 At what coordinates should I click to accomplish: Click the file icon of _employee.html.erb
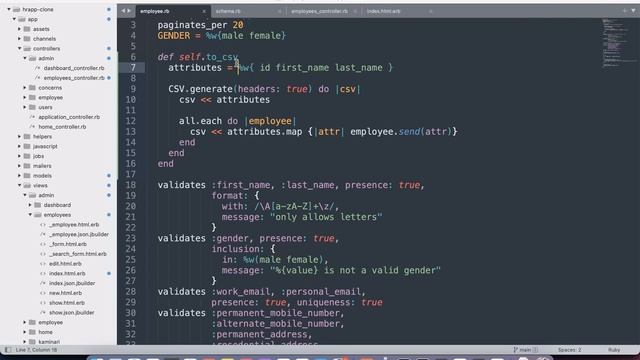coord(43,224)
